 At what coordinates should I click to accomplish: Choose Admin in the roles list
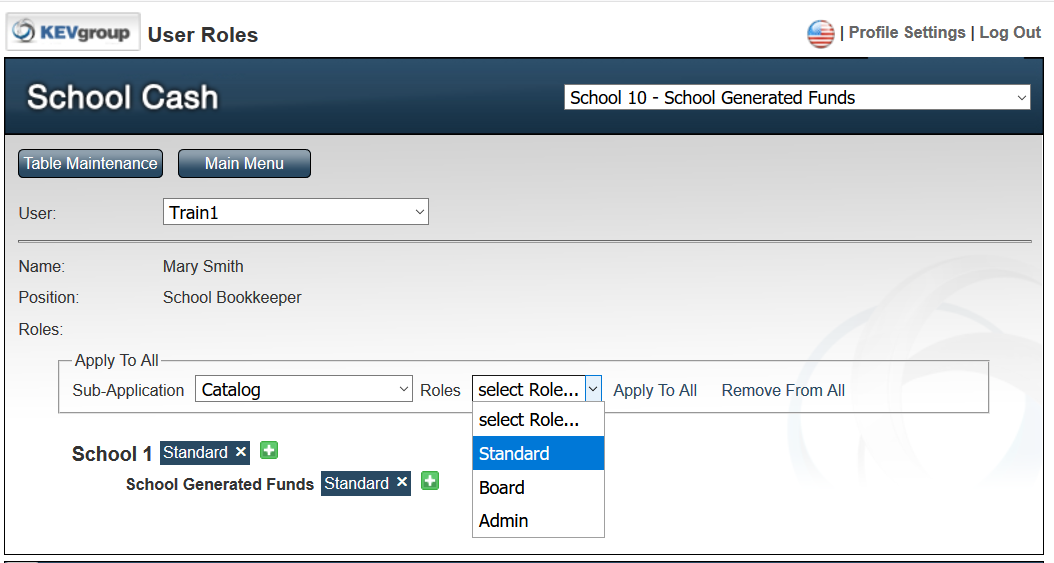coord(538,521)
